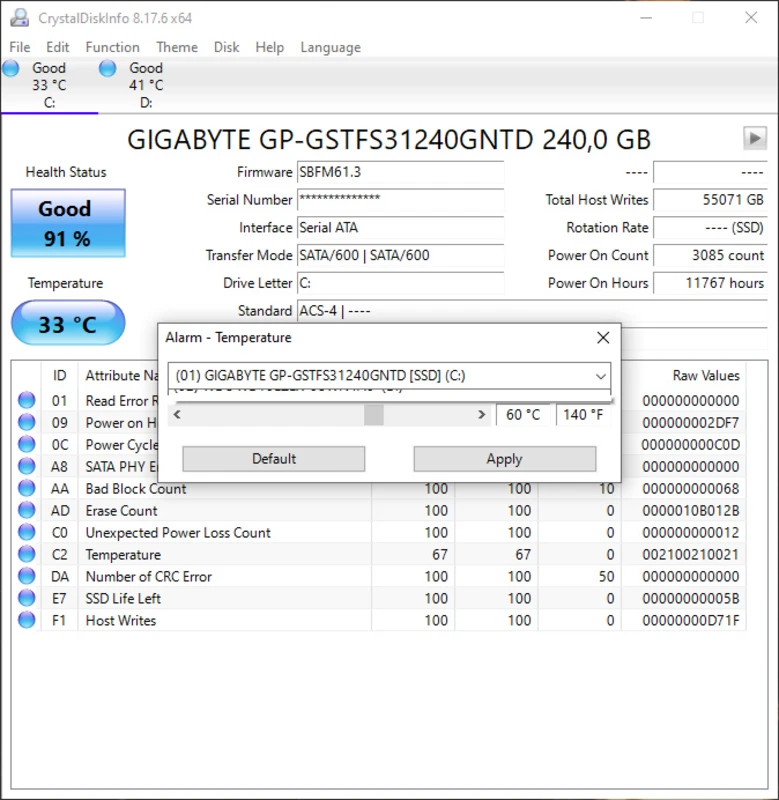Screen dimensions: 779x800
Task: Open the Theme menu
Action: click(x=177, y=47)
